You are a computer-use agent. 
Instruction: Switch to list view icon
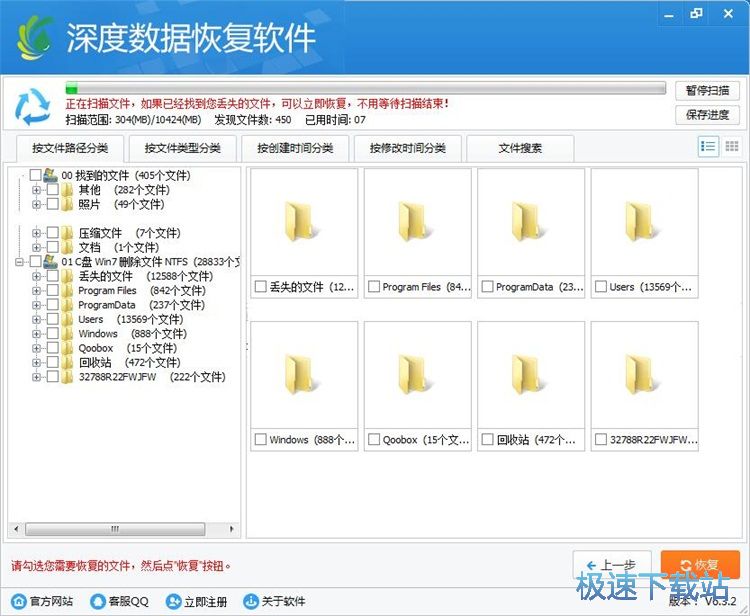[x=708, y=147]
